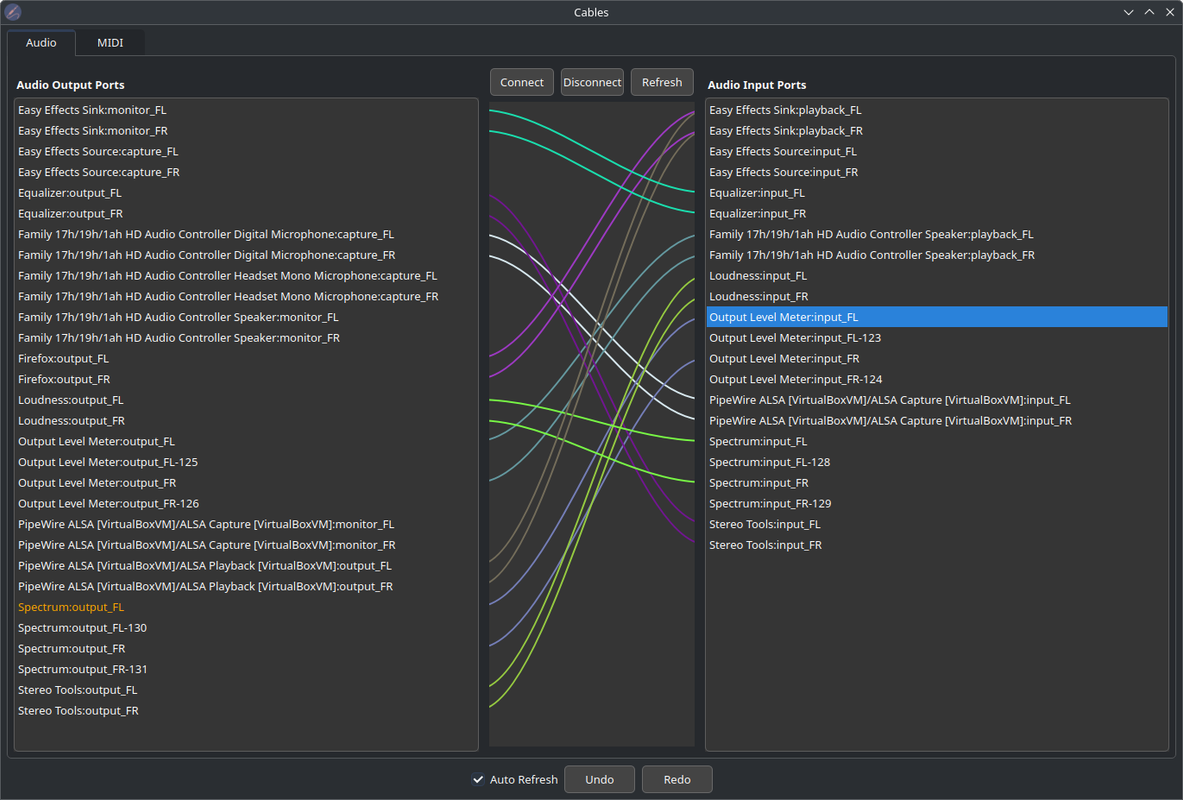
Task: Select Easy Effects Source:input_FR port
Action: 937,172
